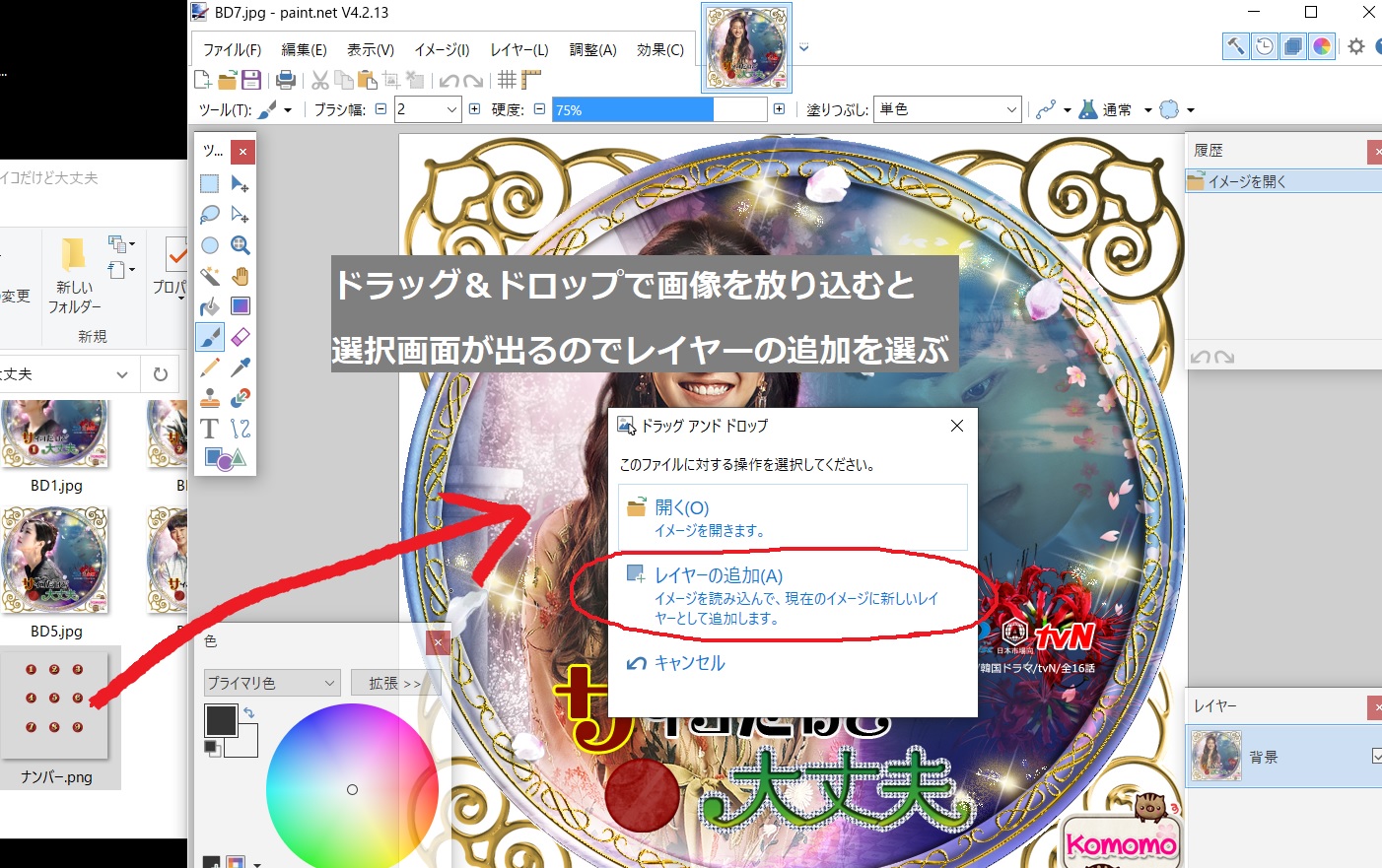Click the Open file toolbar icon
The height and width of the screenshot is (868, 1382).
[228, 80]
